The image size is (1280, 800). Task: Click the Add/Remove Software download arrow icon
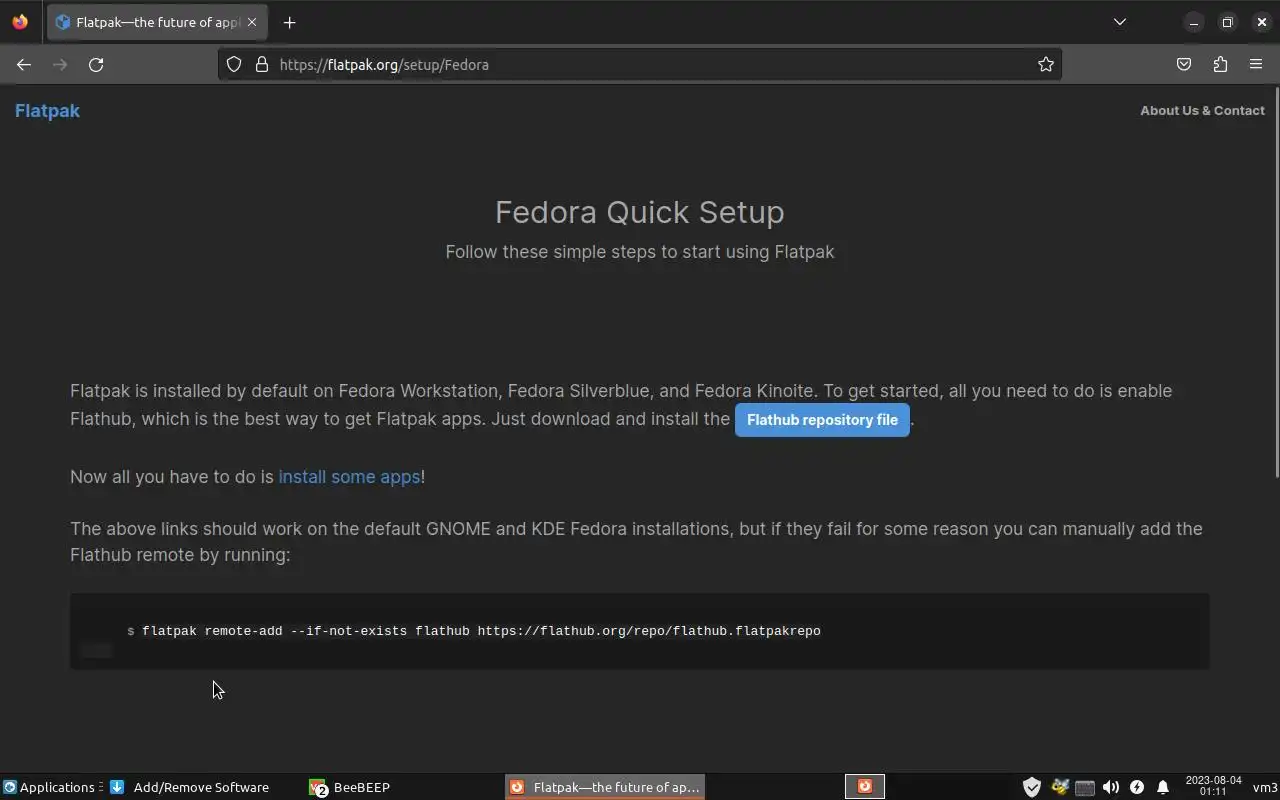point(117,787)
